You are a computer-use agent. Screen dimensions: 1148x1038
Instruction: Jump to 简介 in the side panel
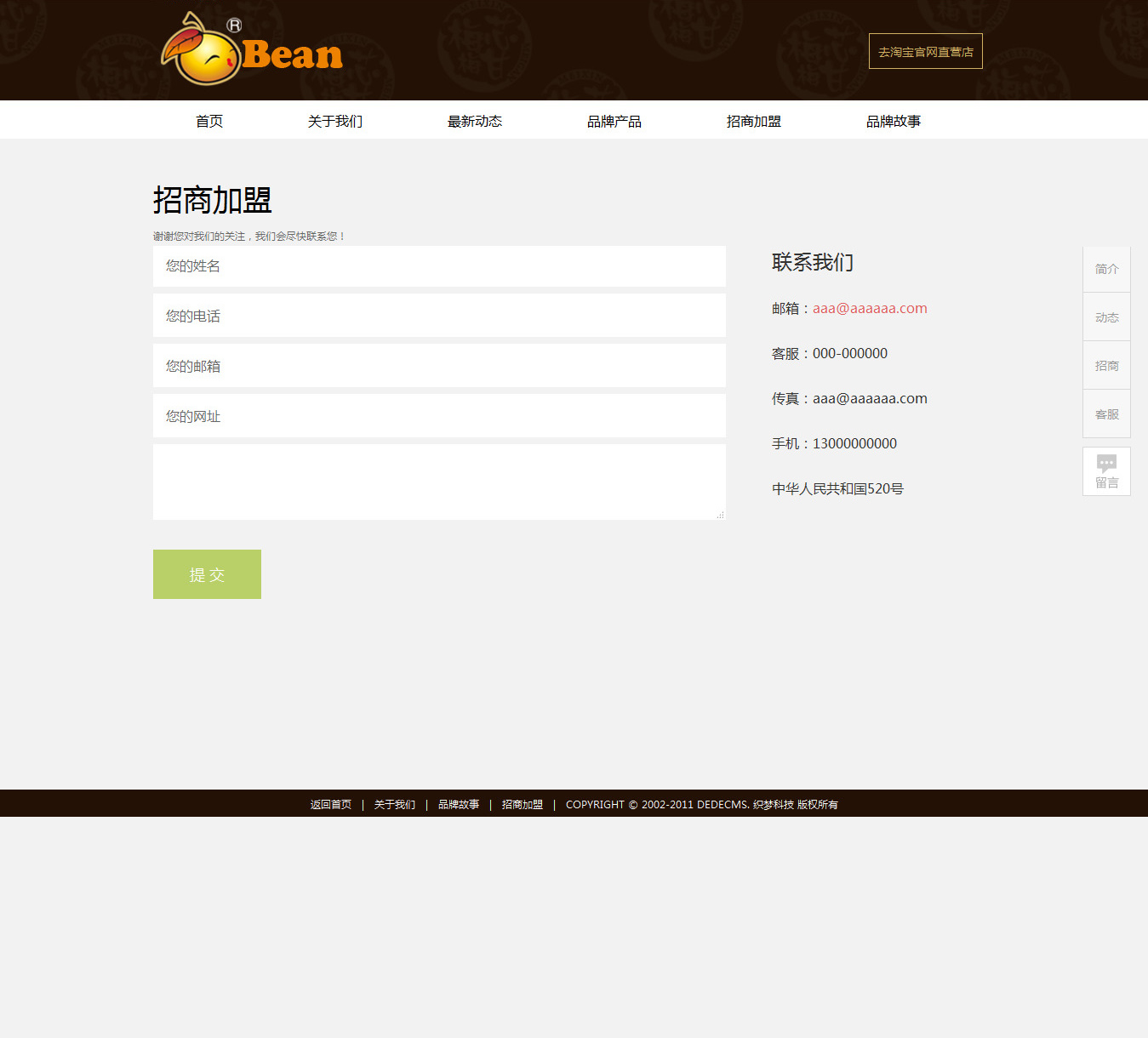pyautogui.click(x=1106, y=269)
